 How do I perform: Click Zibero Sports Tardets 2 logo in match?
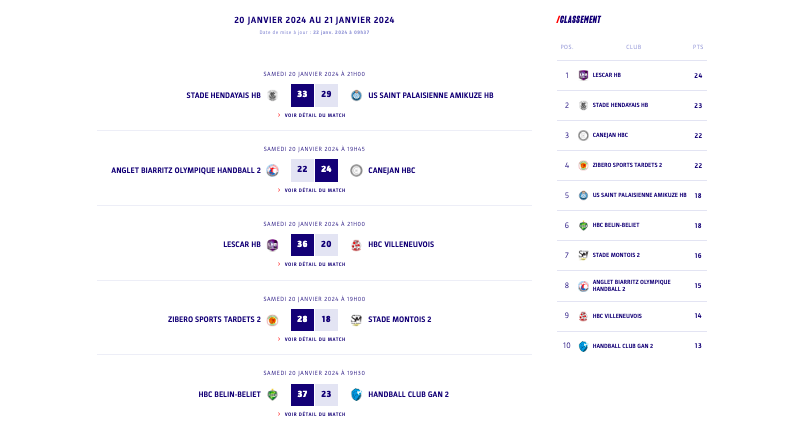point(272,320)
